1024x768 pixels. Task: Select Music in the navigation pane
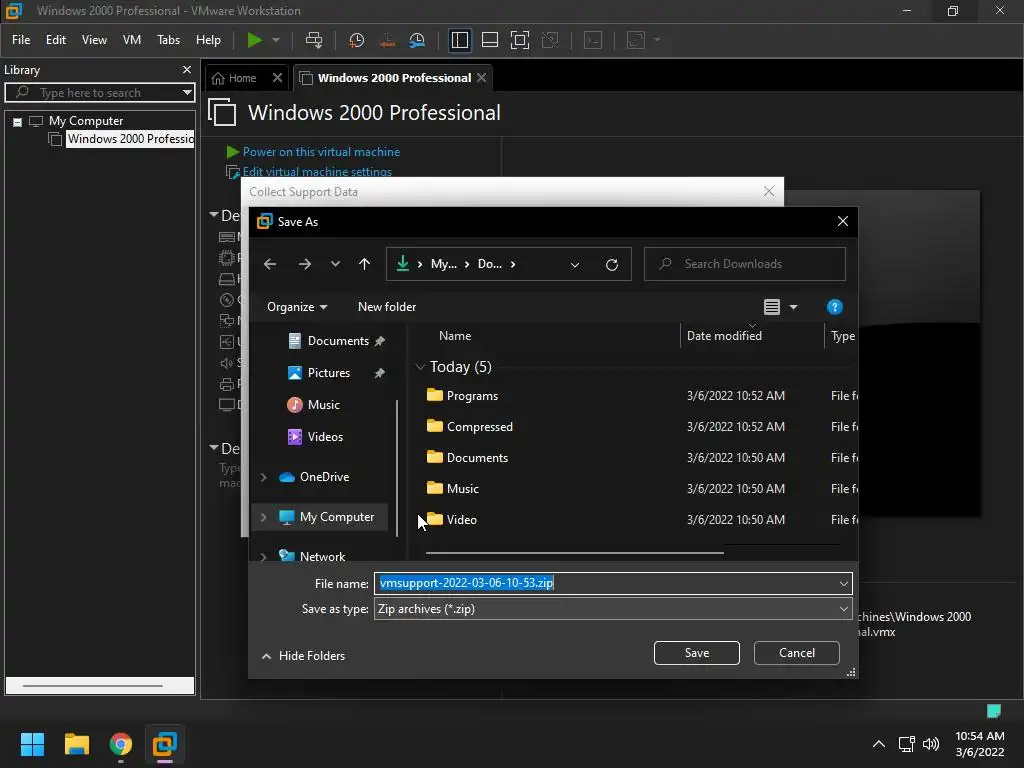(323, 405)
